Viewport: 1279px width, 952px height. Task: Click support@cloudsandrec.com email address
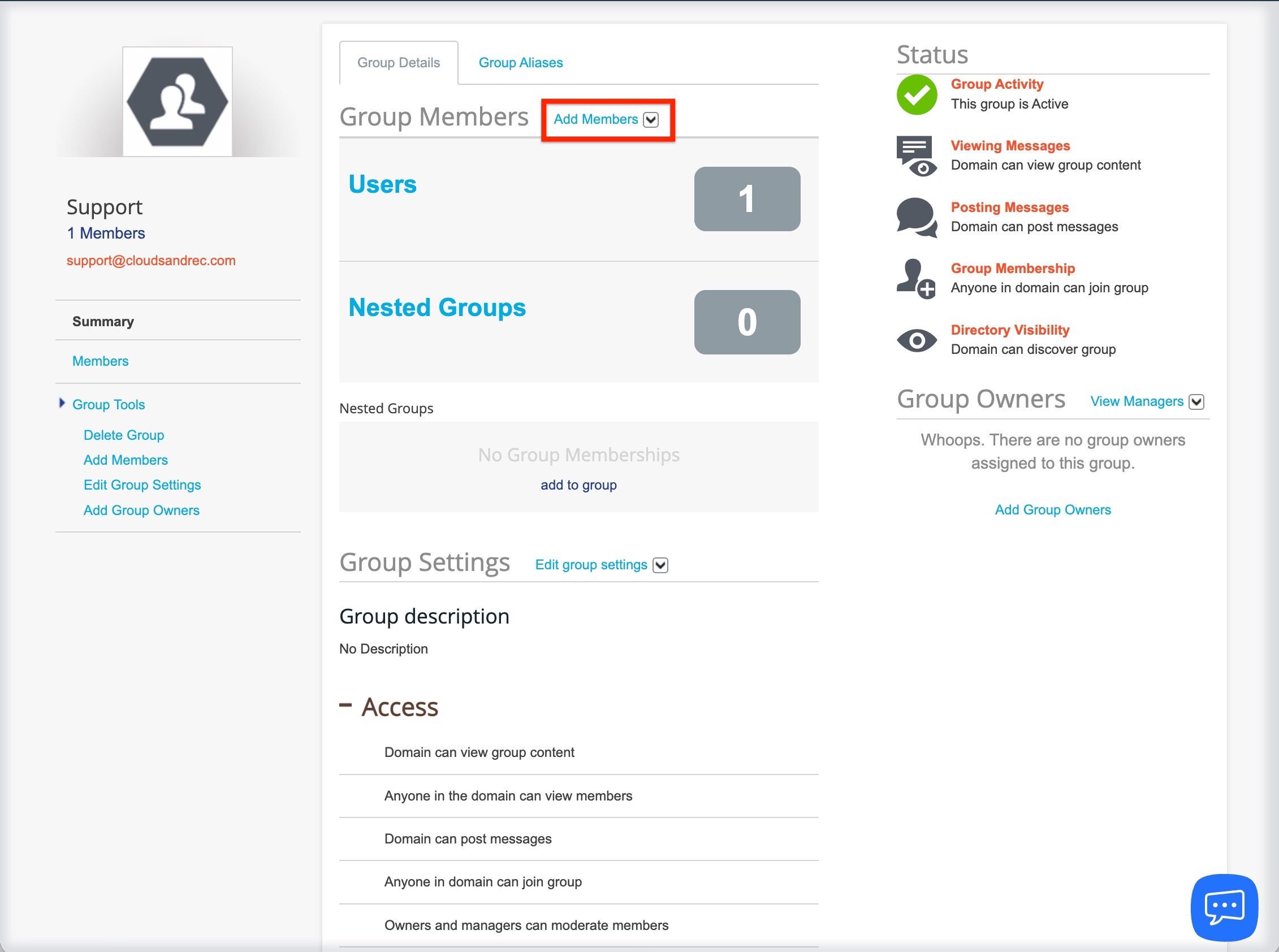click(x=151, y=261)
